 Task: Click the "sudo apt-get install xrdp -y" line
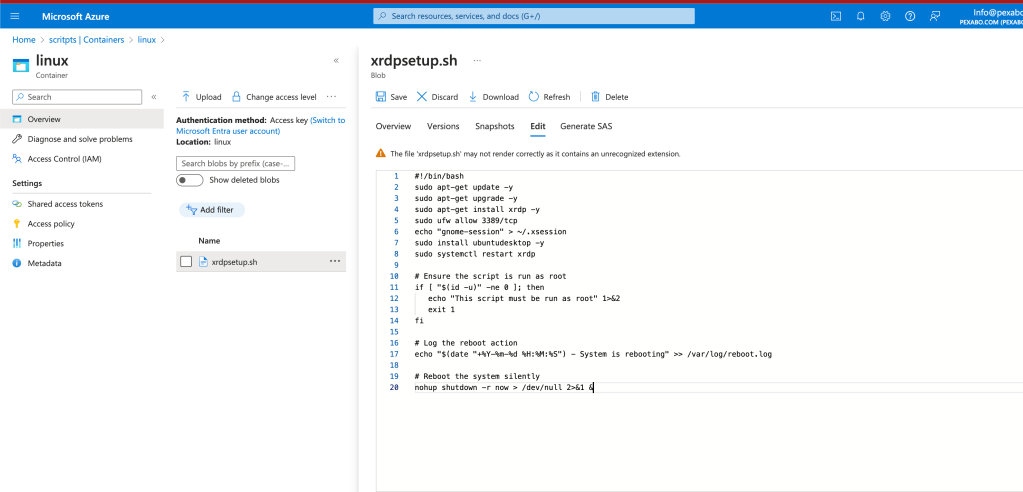coord(477,209)
